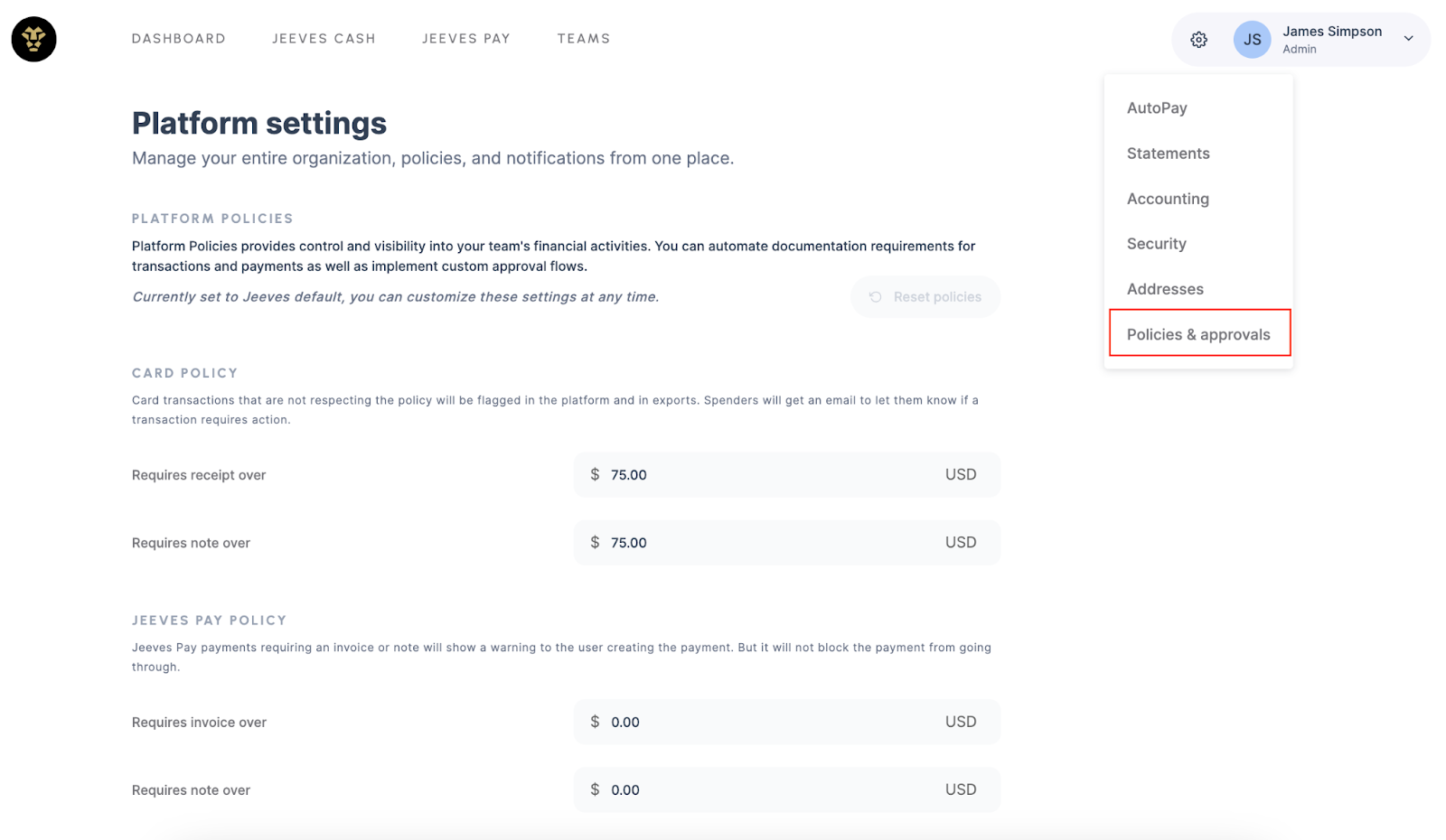Select Addresses from the dropdown menu
The width and height of the screenshot is (1446, 840).
coord(1165,288)
